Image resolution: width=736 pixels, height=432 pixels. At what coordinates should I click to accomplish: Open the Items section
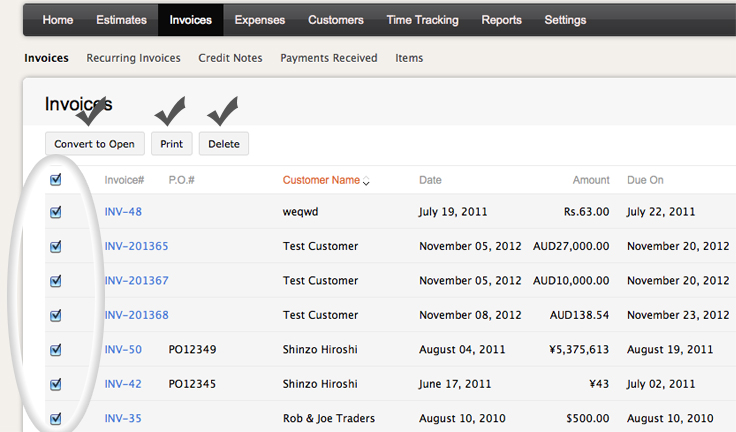[x=409, y=58]
